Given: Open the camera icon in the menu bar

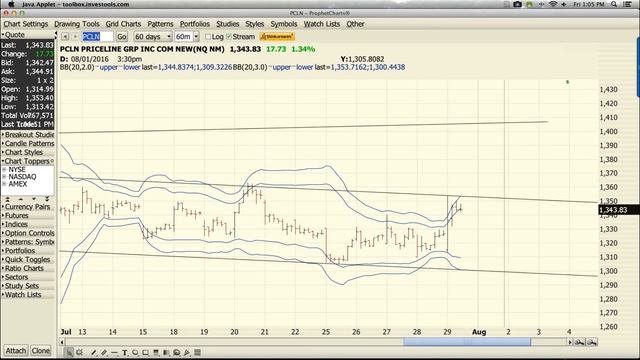Looking at the screenshot, I should click(518, 4).
